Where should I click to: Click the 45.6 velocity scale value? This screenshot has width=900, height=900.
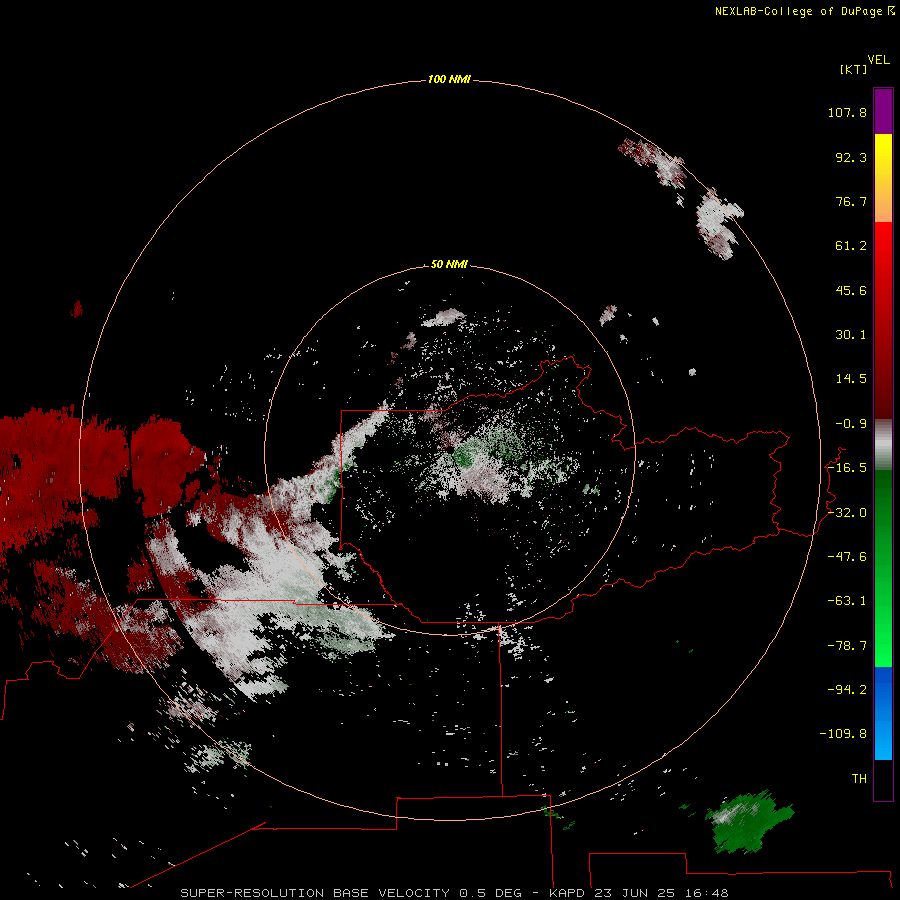[x=851, y=290]
